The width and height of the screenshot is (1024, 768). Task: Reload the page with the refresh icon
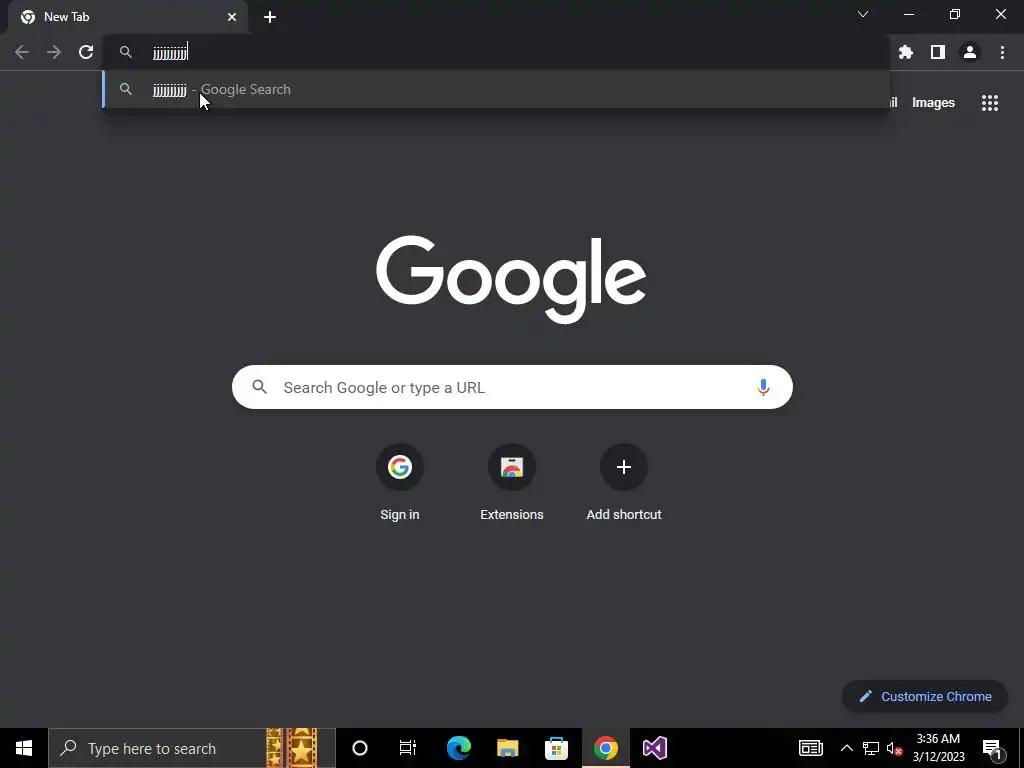(86, 52)
